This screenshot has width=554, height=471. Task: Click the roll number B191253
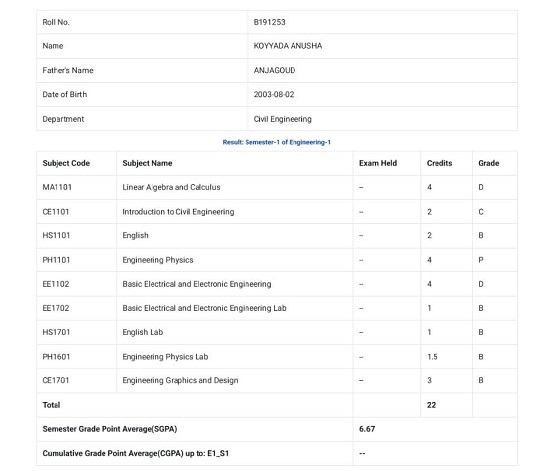(x=269, y=22)
